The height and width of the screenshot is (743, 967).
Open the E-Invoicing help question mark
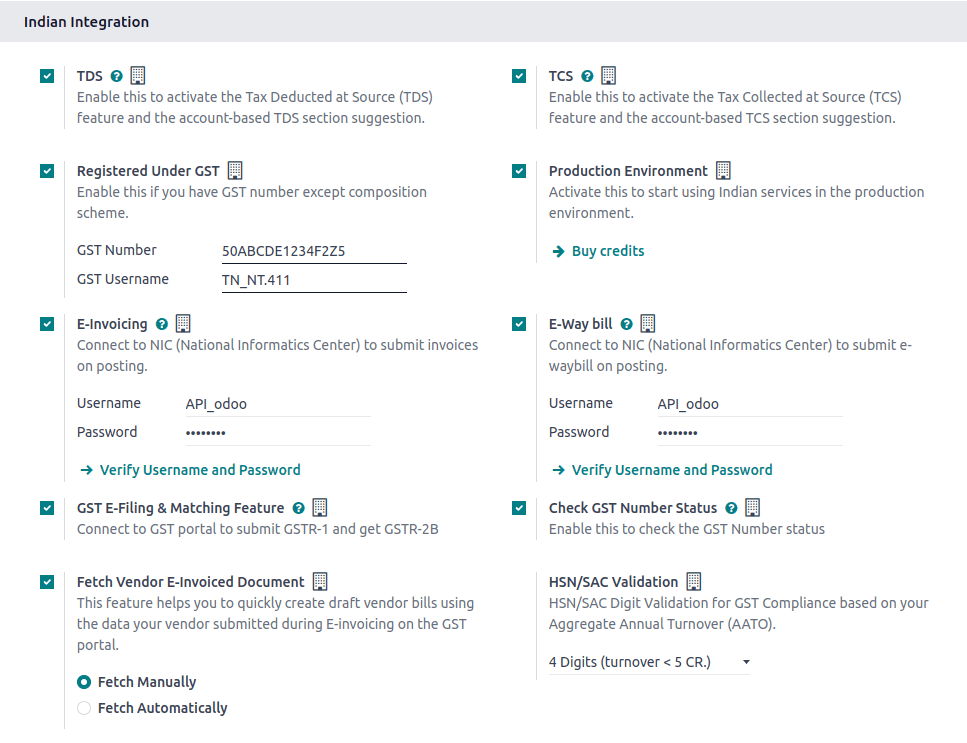click(x=161, y=324)
